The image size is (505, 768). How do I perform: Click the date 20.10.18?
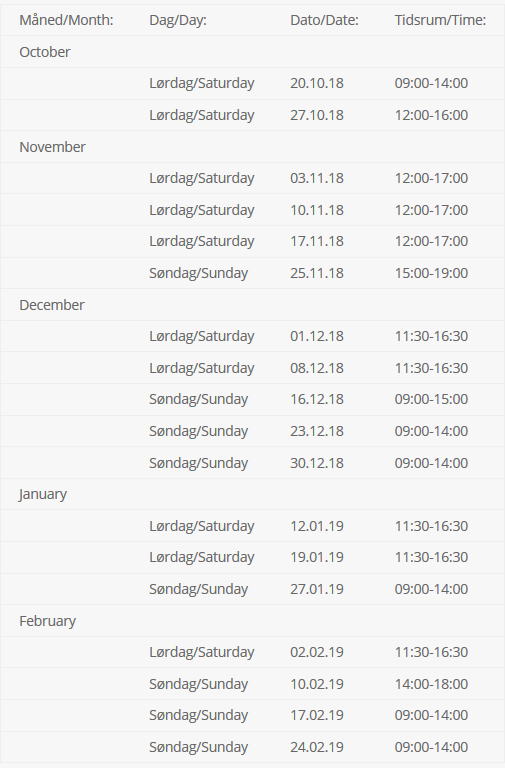tap(317, 83)
